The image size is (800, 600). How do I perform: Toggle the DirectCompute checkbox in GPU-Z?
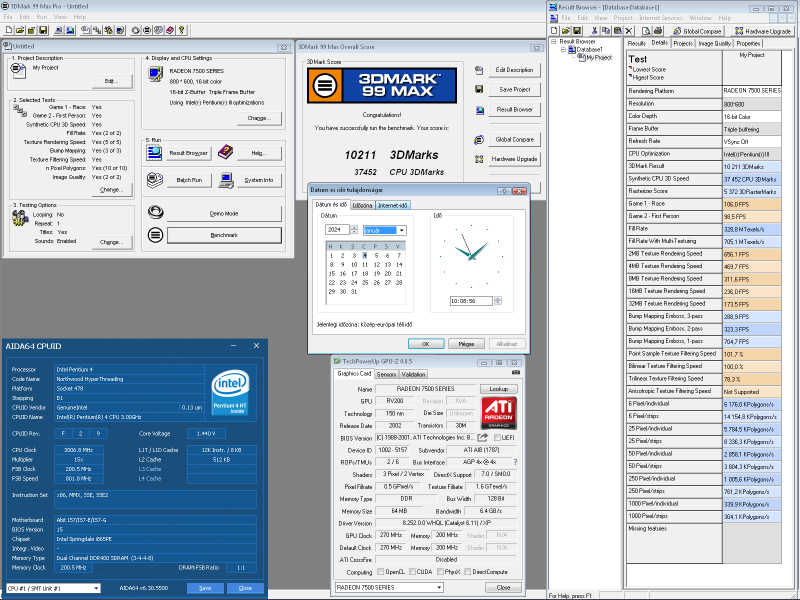pyautogui.click(x=467, y=571)
